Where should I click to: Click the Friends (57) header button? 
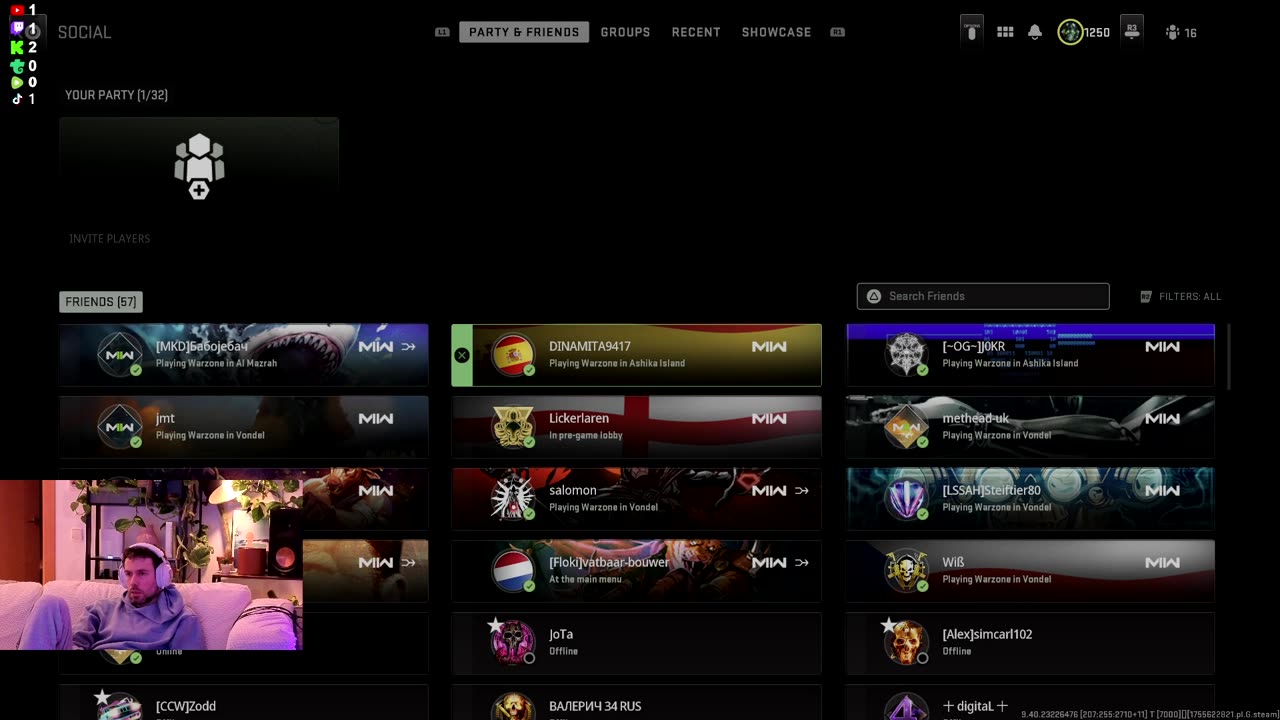[x=101, y=302]
